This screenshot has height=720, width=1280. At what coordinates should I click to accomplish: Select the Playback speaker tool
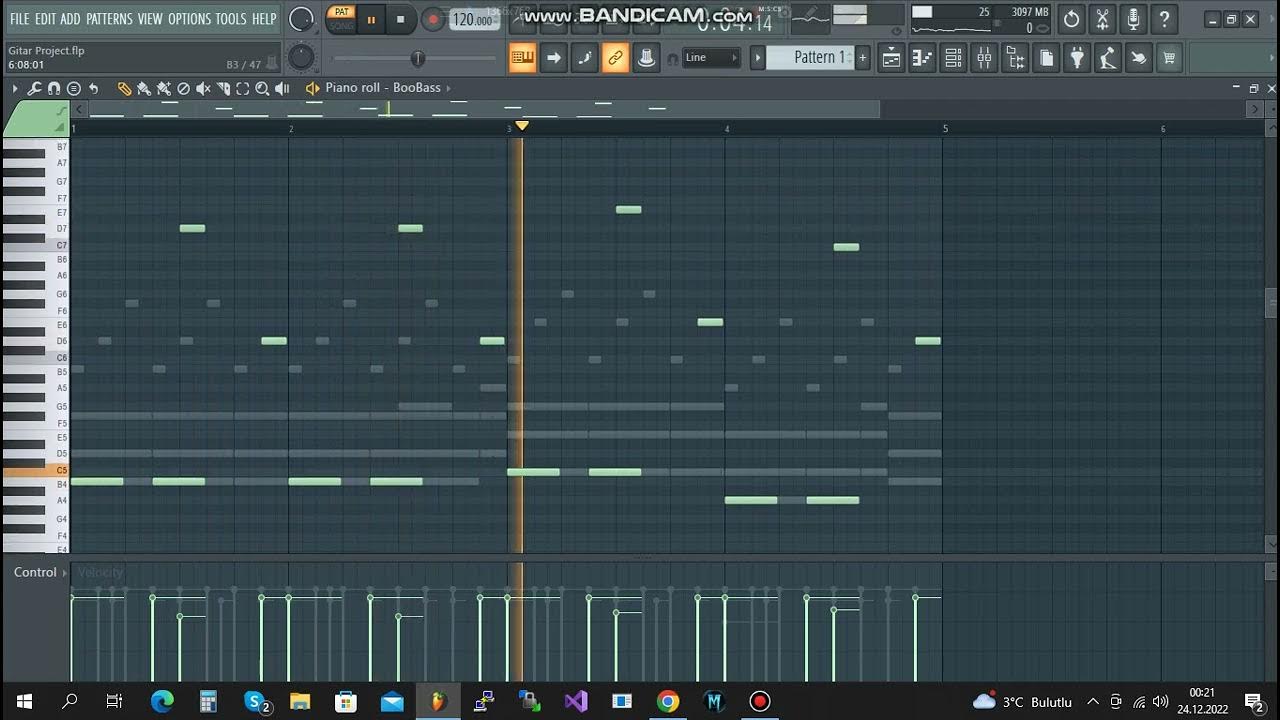coord(282,88)
